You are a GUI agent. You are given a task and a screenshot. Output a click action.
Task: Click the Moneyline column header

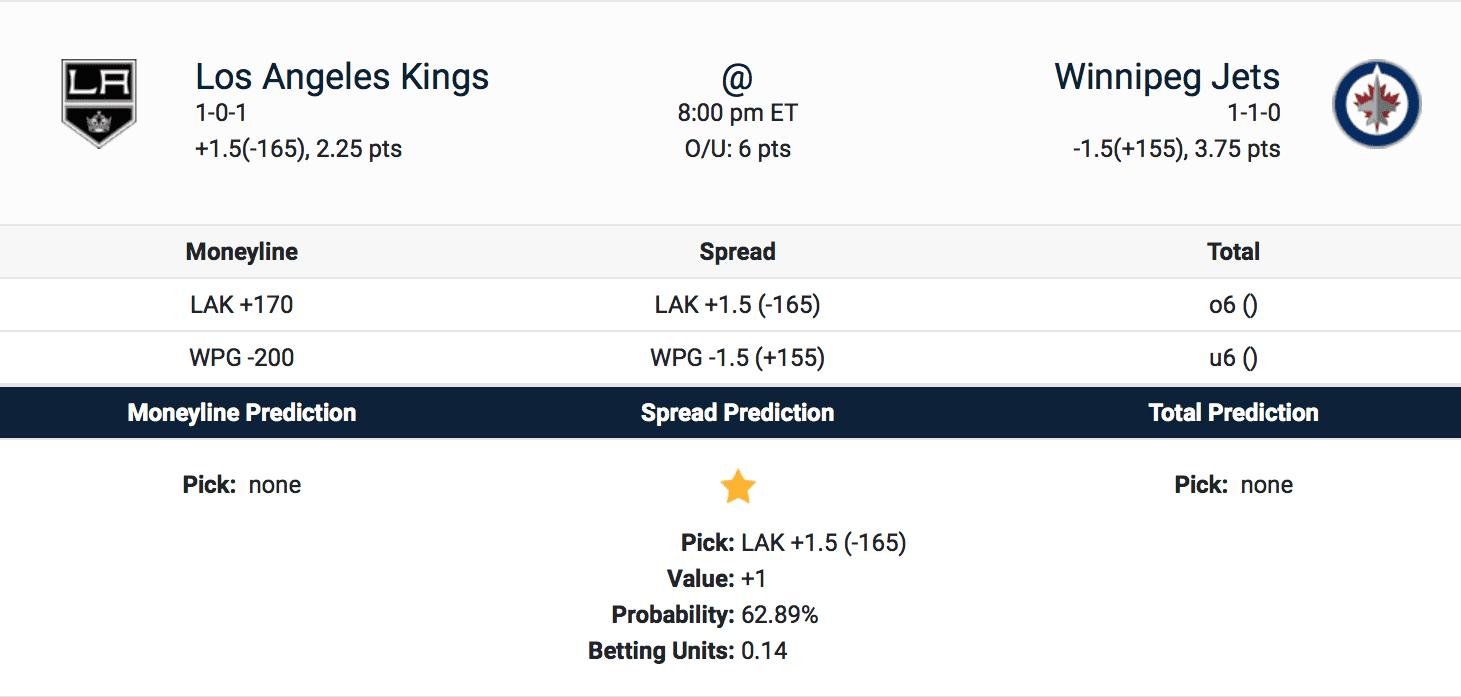242,252
